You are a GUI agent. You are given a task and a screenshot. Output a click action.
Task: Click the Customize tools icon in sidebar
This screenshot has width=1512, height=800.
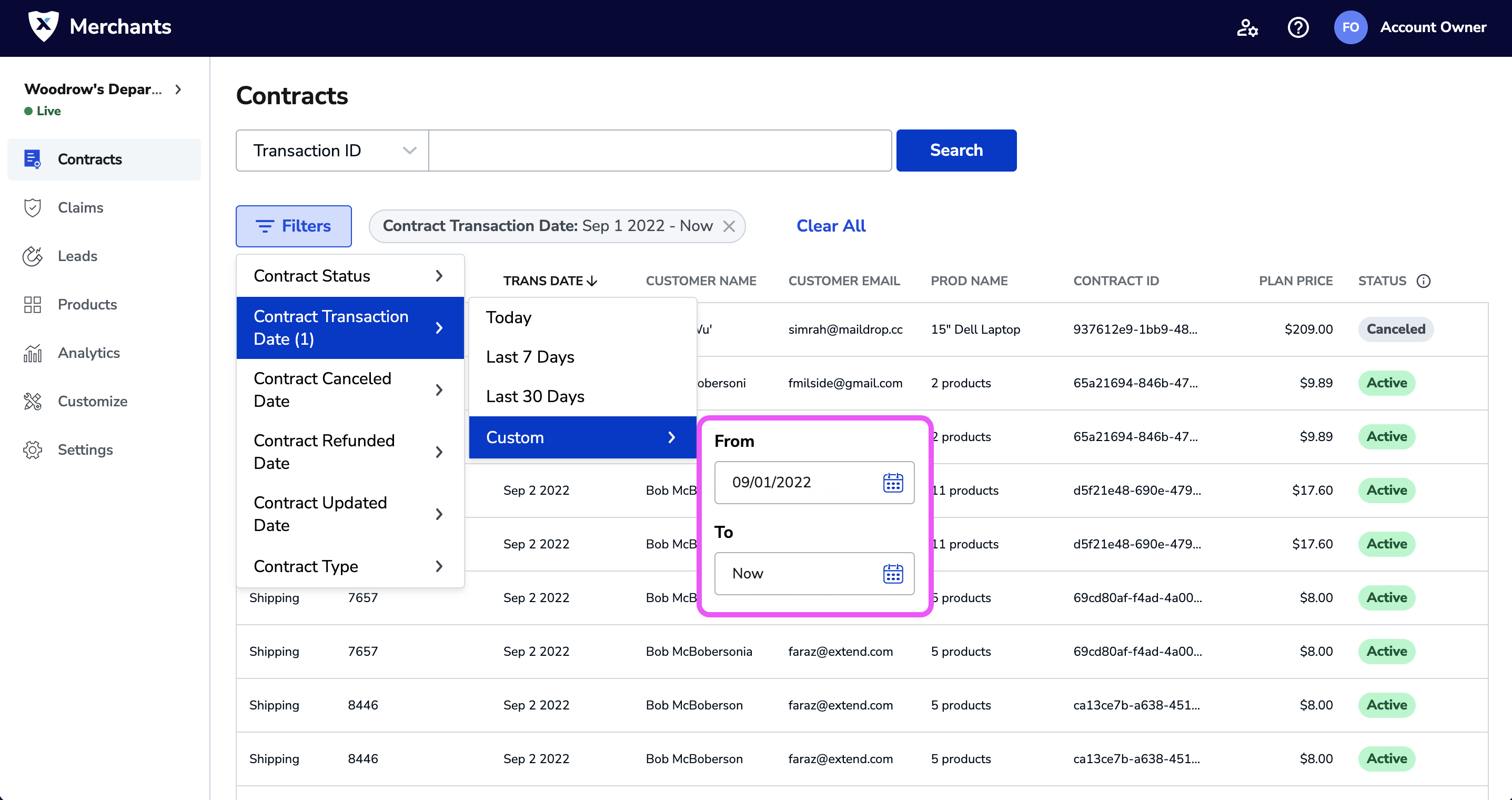coord(32,402)
